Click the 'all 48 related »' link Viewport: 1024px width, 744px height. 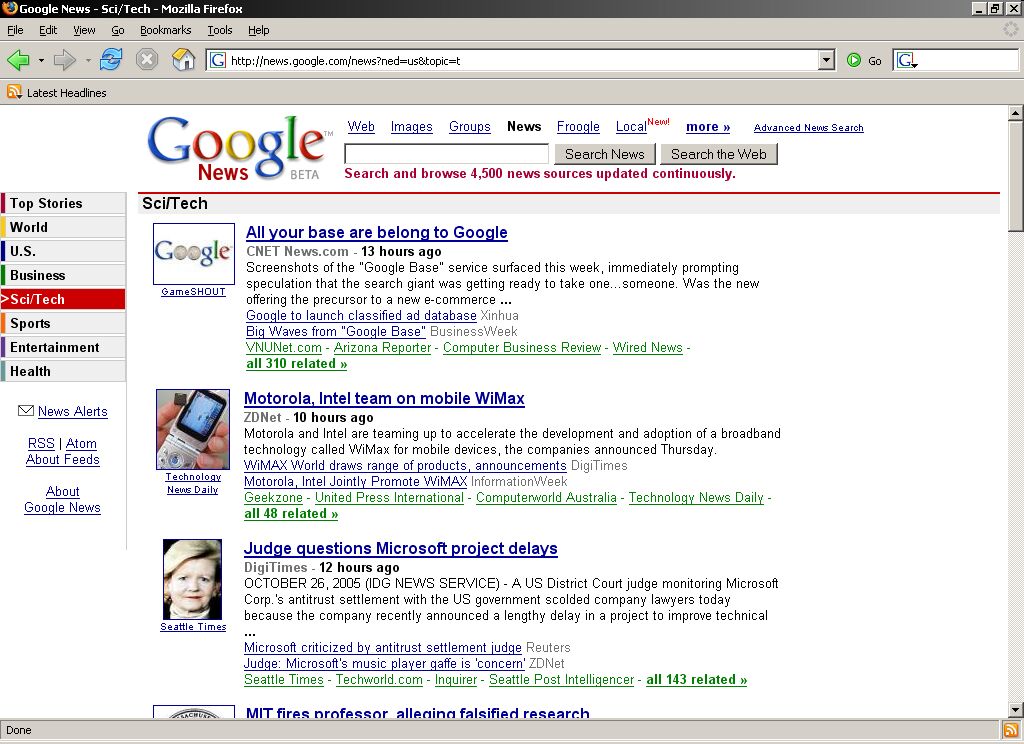(291, 514)
